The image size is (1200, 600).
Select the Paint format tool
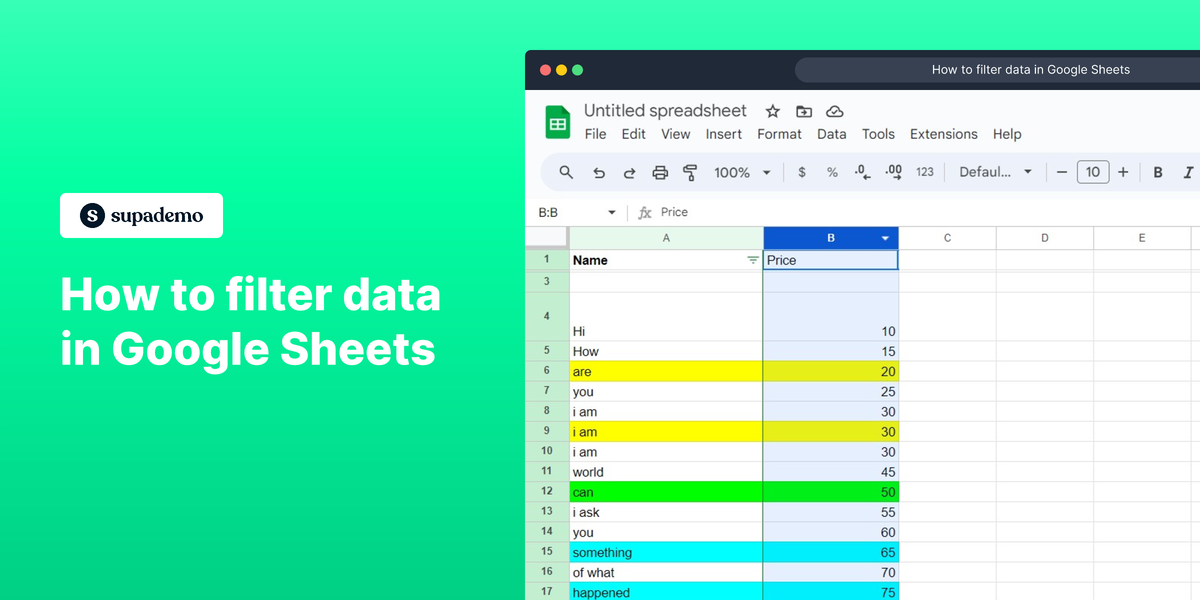[x=691, y=172]
